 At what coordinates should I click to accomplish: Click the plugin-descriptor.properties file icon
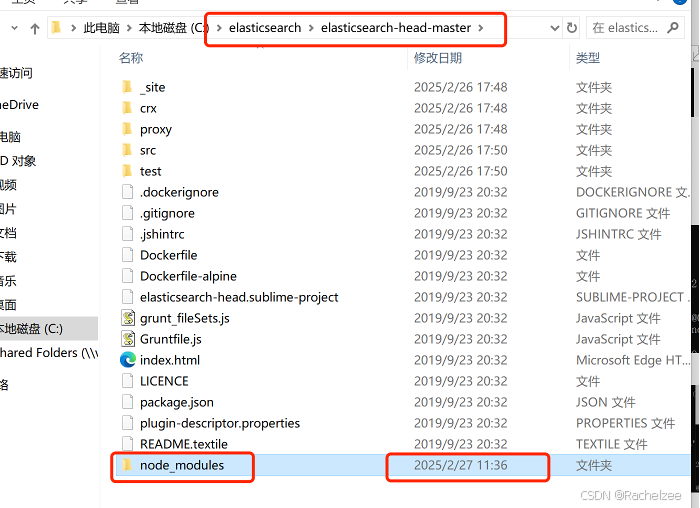[x=128, y=422]
